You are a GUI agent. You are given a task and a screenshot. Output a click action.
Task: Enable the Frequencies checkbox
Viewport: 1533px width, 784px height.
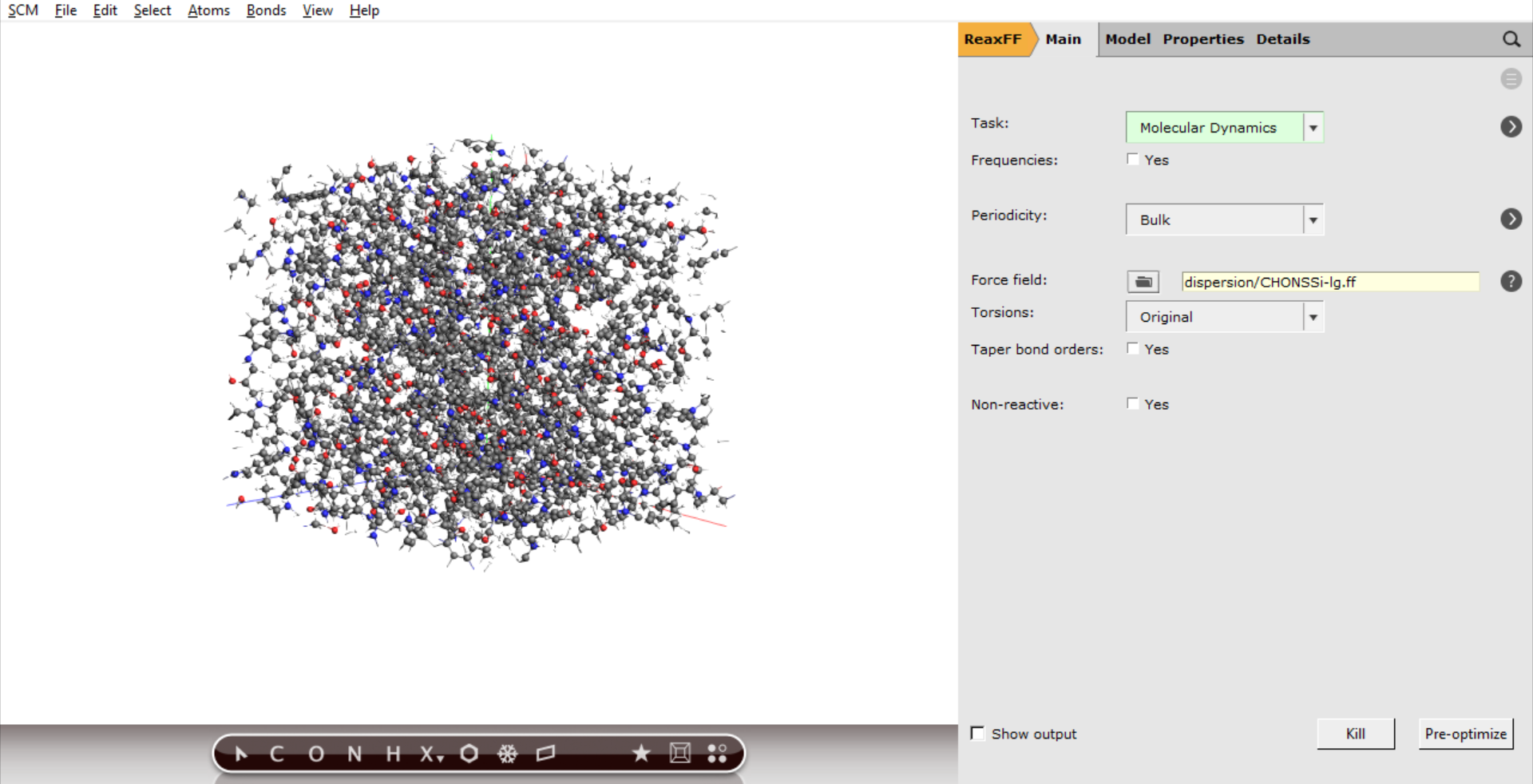click(1132, 158)
